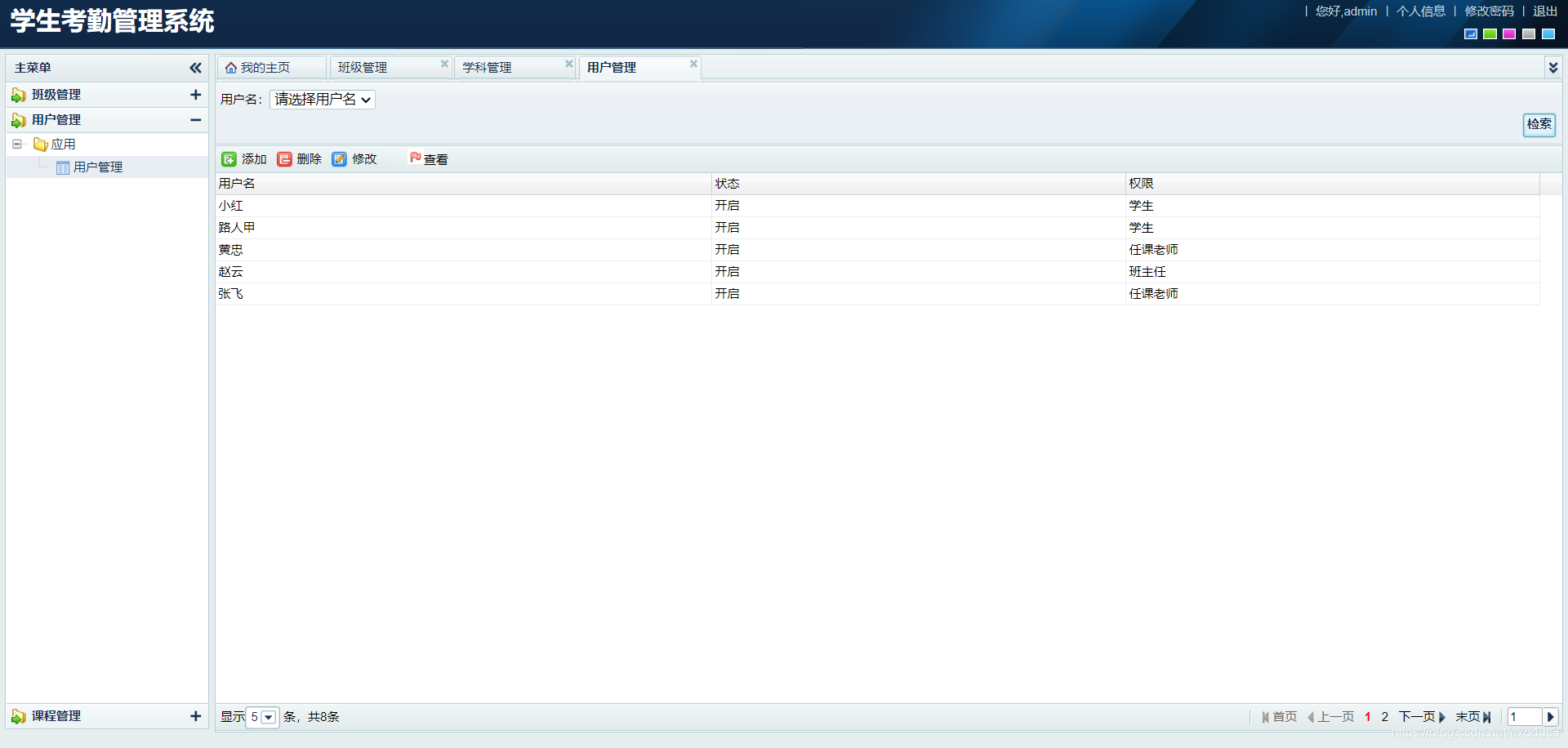Go to last page (末页)
Image resolution: width=1568 pixels, height=748 pixels.
click(1473, 717)
